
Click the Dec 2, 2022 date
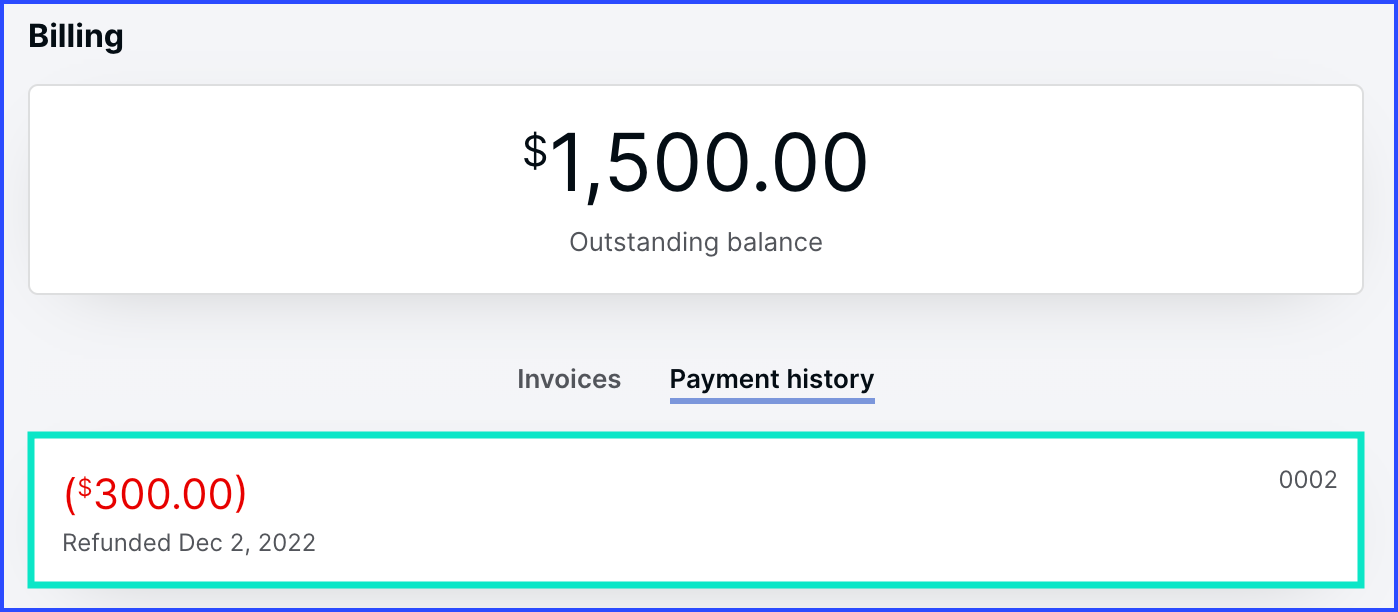coord(247,543)
